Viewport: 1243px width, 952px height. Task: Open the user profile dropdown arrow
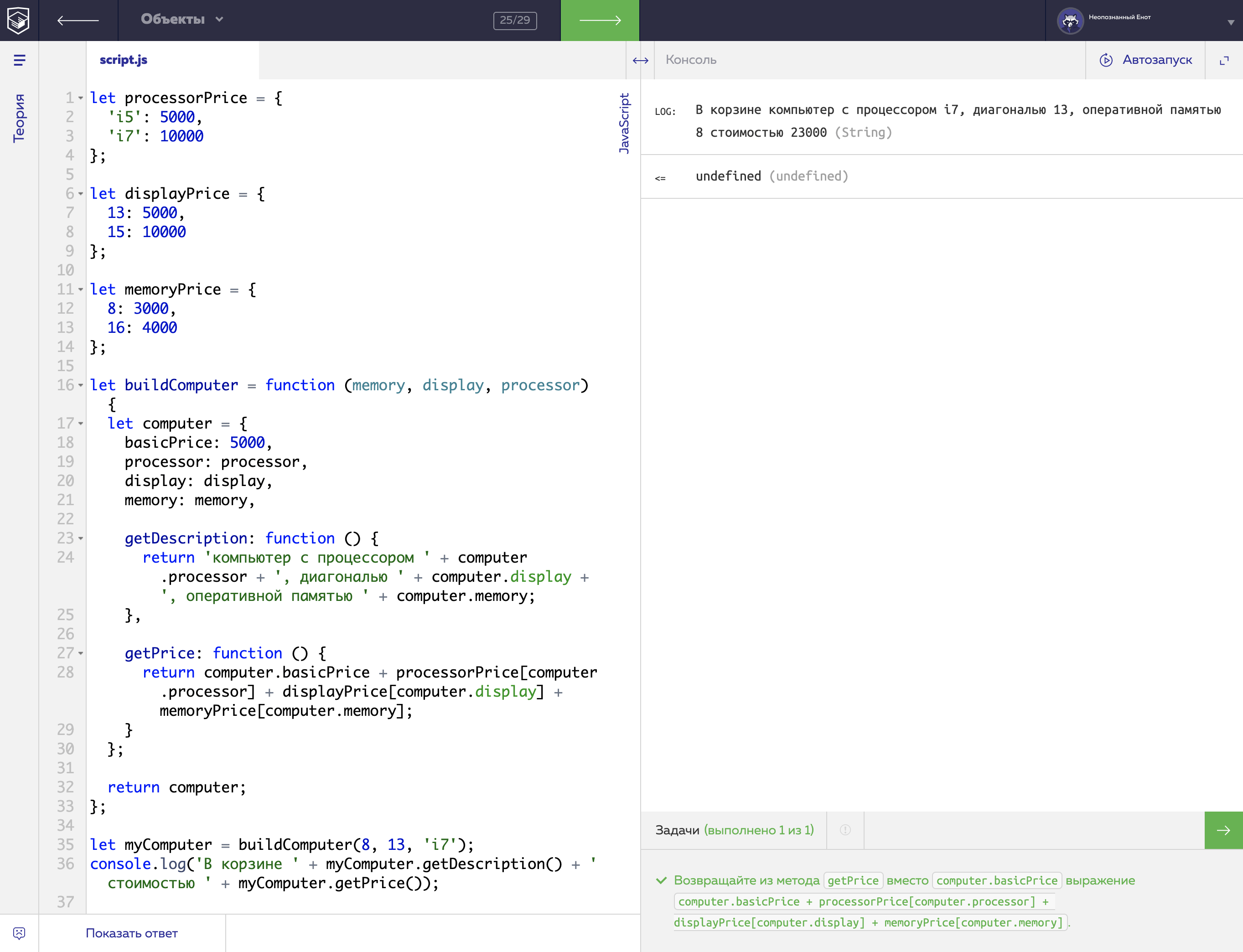click(x=1231, y=23)
